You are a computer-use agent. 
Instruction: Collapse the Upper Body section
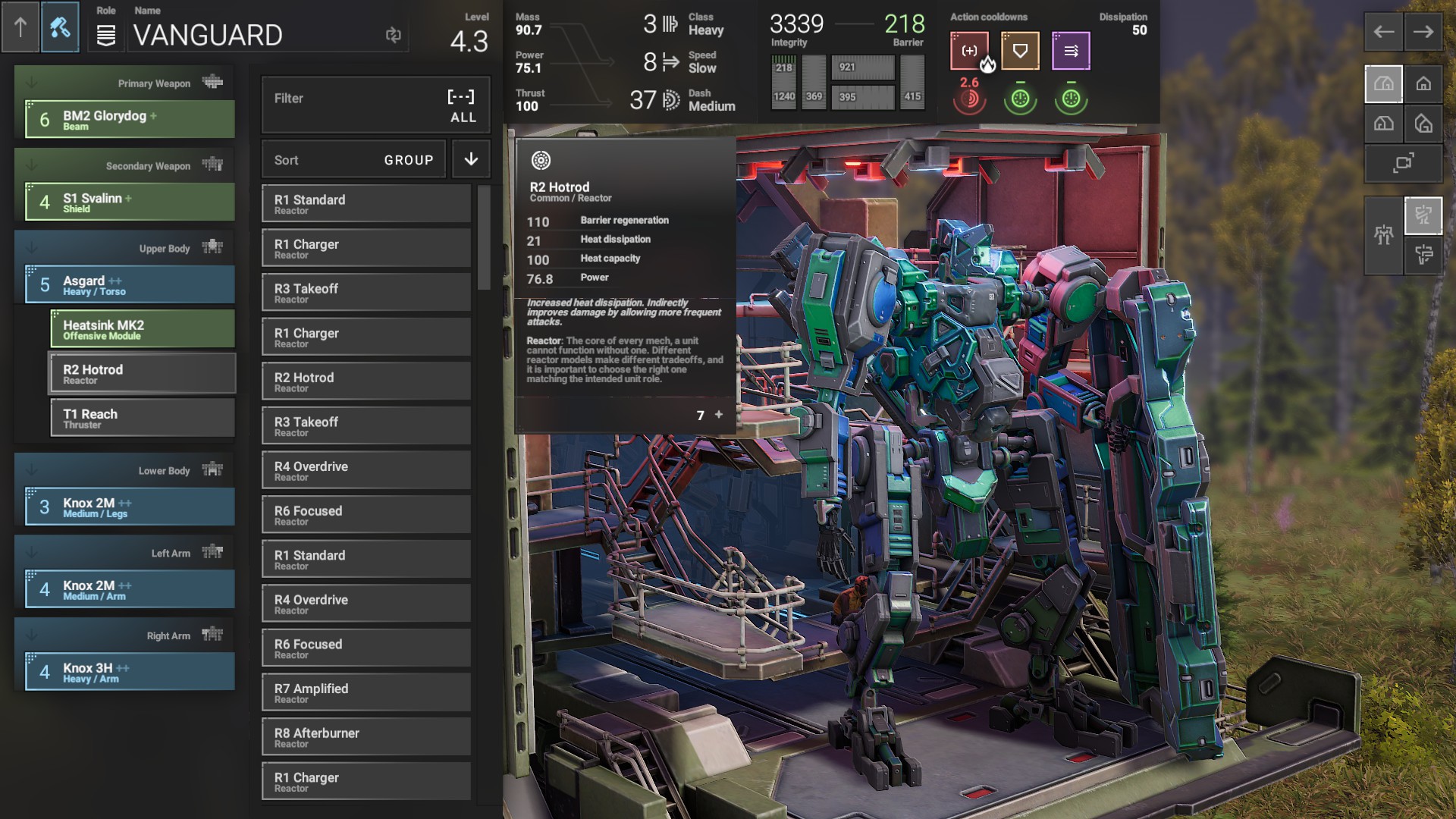coord(32,248)
